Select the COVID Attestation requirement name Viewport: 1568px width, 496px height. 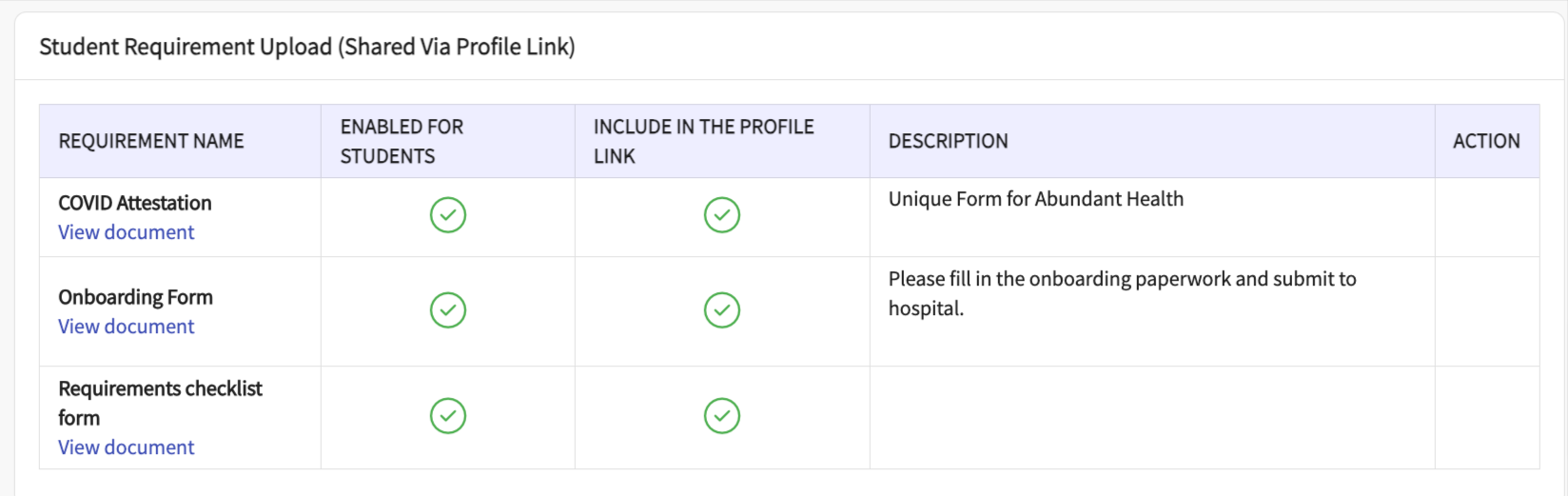(x=135, y=203)
